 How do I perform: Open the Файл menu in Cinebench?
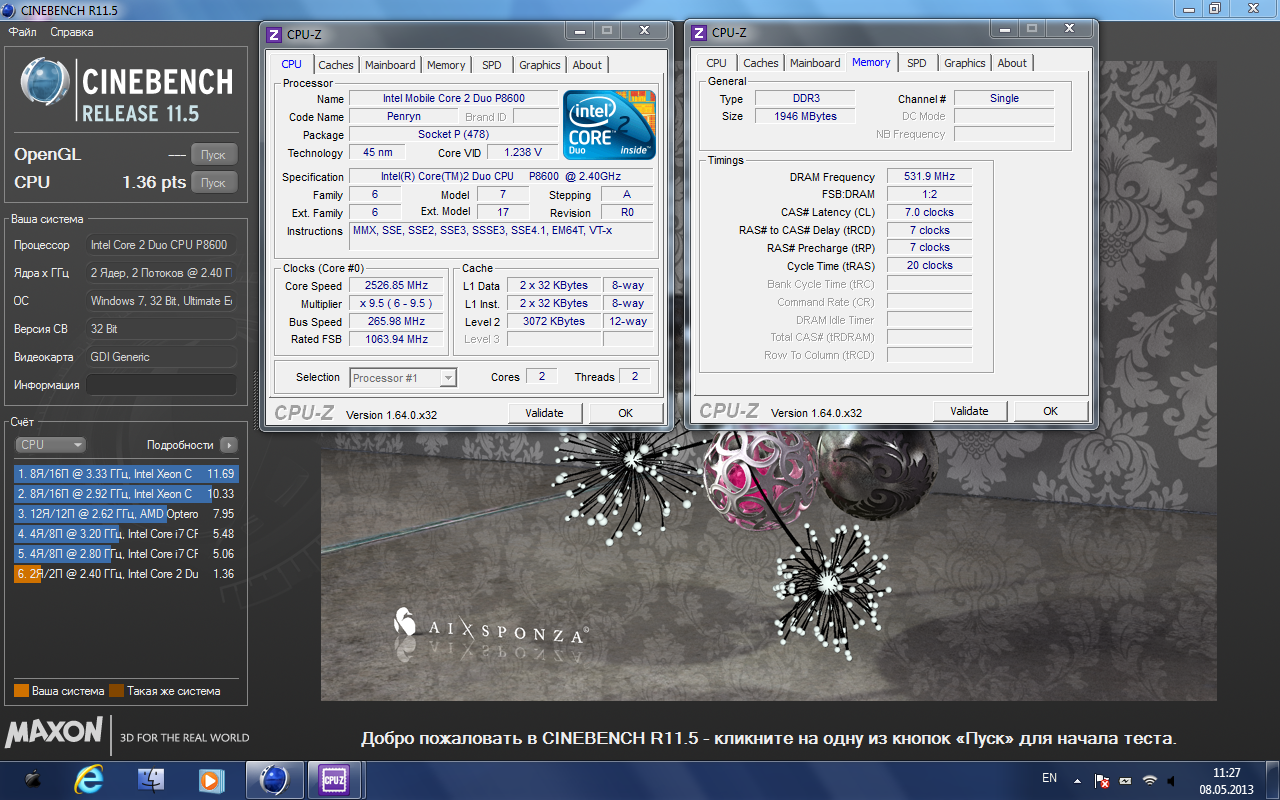[22, 32]
